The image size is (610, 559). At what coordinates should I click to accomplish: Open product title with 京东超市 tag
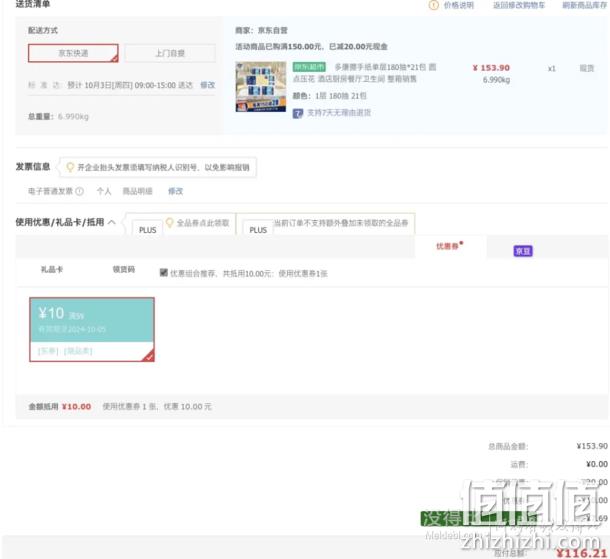point(364,73)
